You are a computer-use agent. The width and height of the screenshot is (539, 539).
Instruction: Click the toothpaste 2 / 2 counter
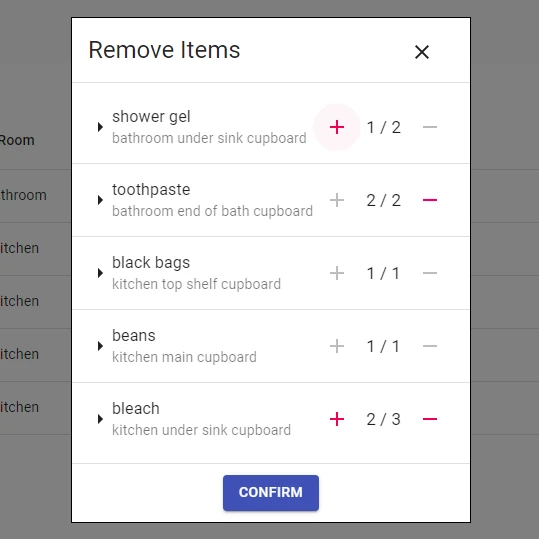coord(383,200)
